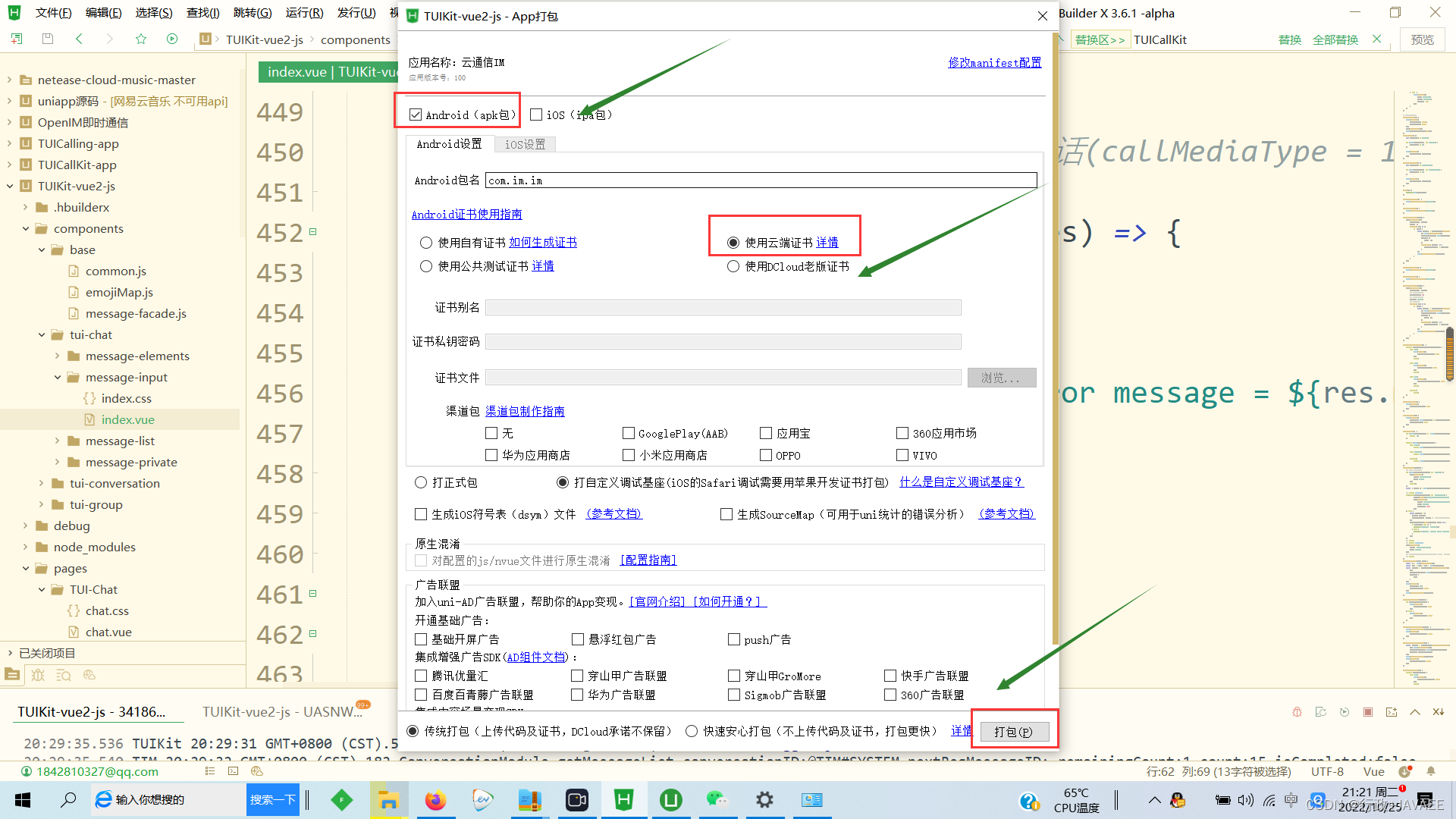The height and width of the screenshot is (819, 1456).
Task: Open the 渠道包制作指南 link
Action: coord(525,411)
